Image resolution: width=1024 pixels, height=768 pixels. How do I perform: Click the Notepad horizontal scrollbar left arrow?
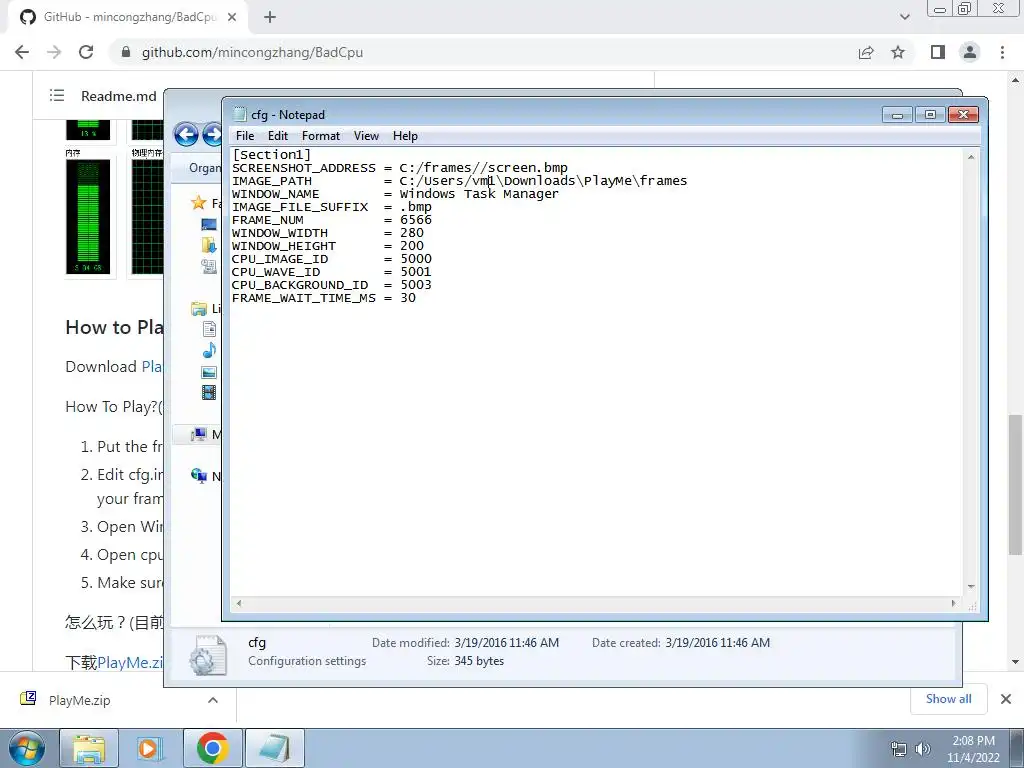tap(239, 603)
